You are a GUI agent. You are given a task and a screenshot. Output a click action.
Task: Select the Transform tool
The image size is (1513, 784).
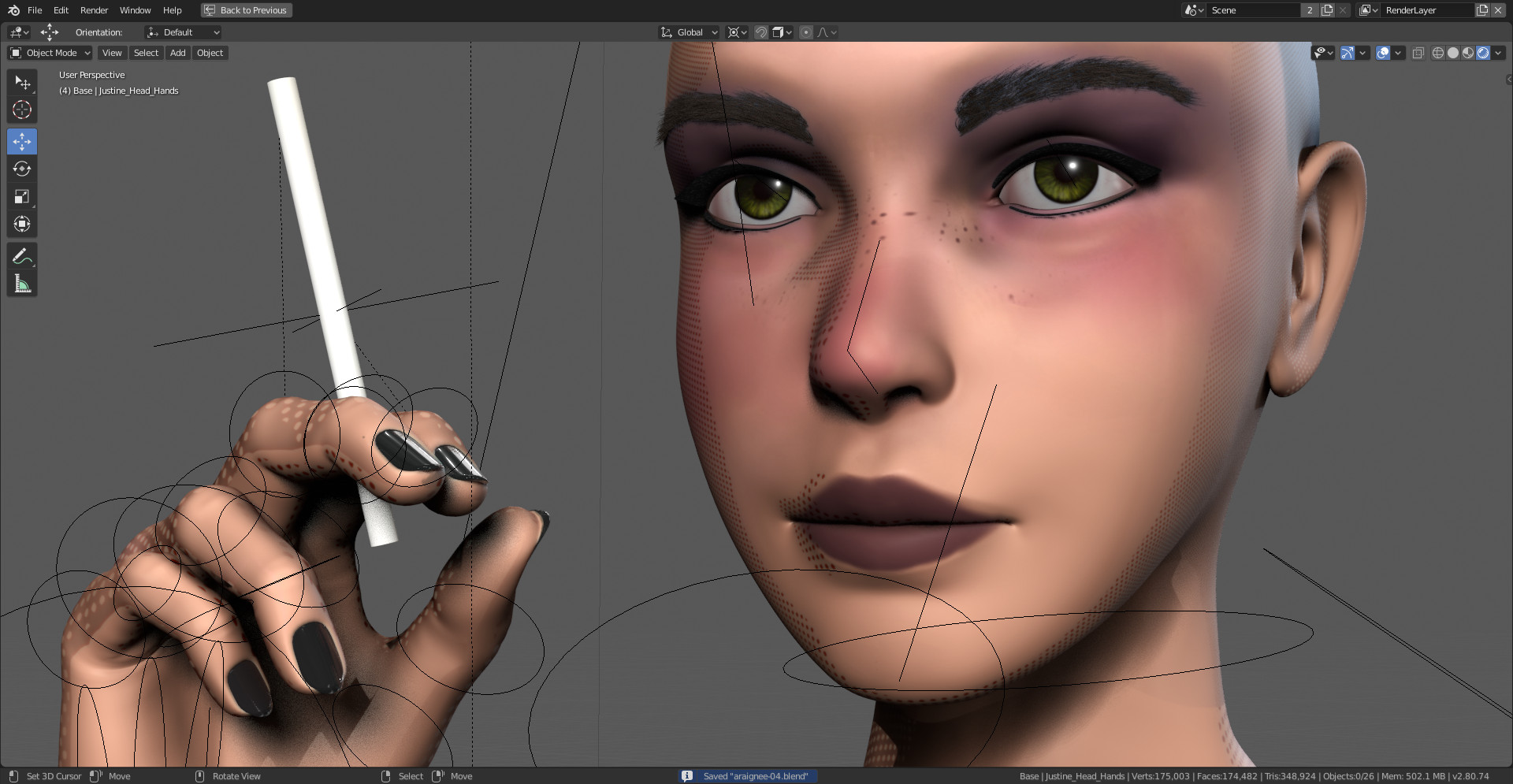22,224
